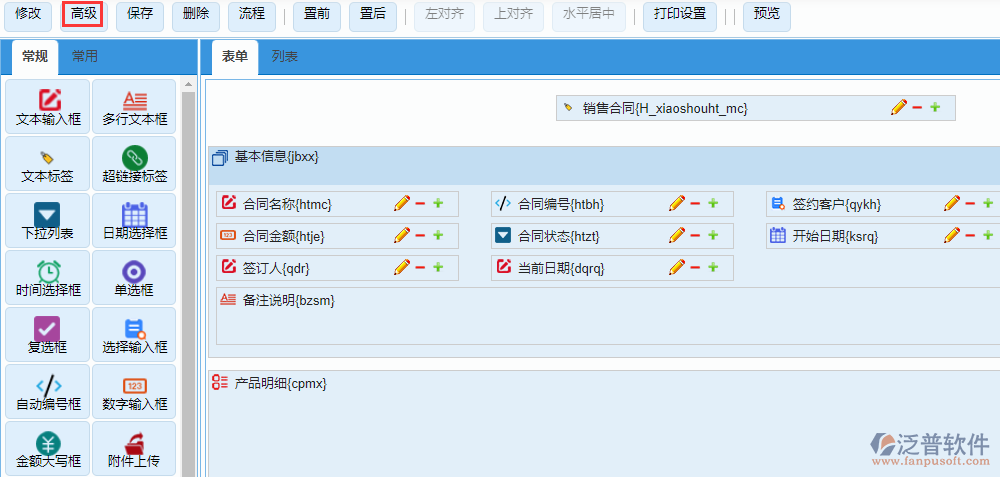Choose the 日期选择框 date picker widget

tap(134, 222)
